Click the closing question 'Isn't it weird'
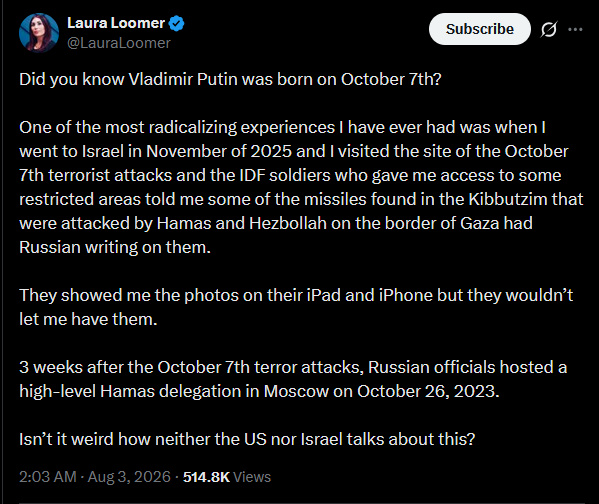 click(247, 439)
